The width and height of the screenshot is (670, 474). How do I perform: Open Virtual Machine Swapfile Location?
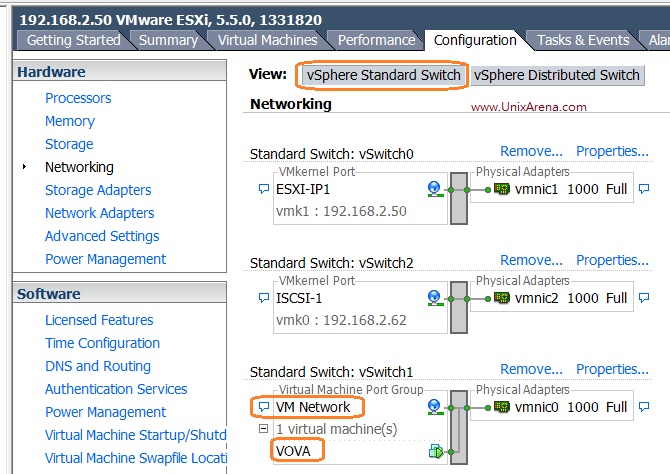pyautogui.click(x=135, y=458)
